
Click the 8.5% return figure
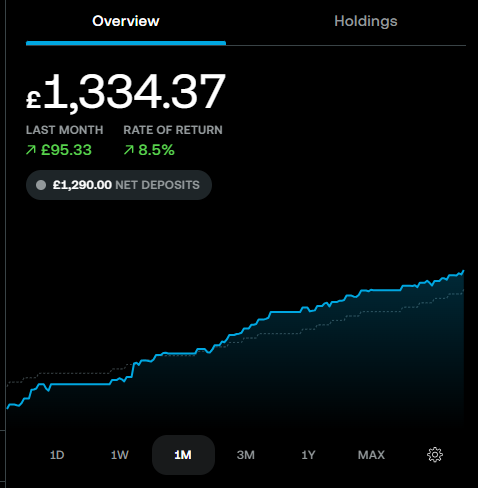[x=156, y=150]
